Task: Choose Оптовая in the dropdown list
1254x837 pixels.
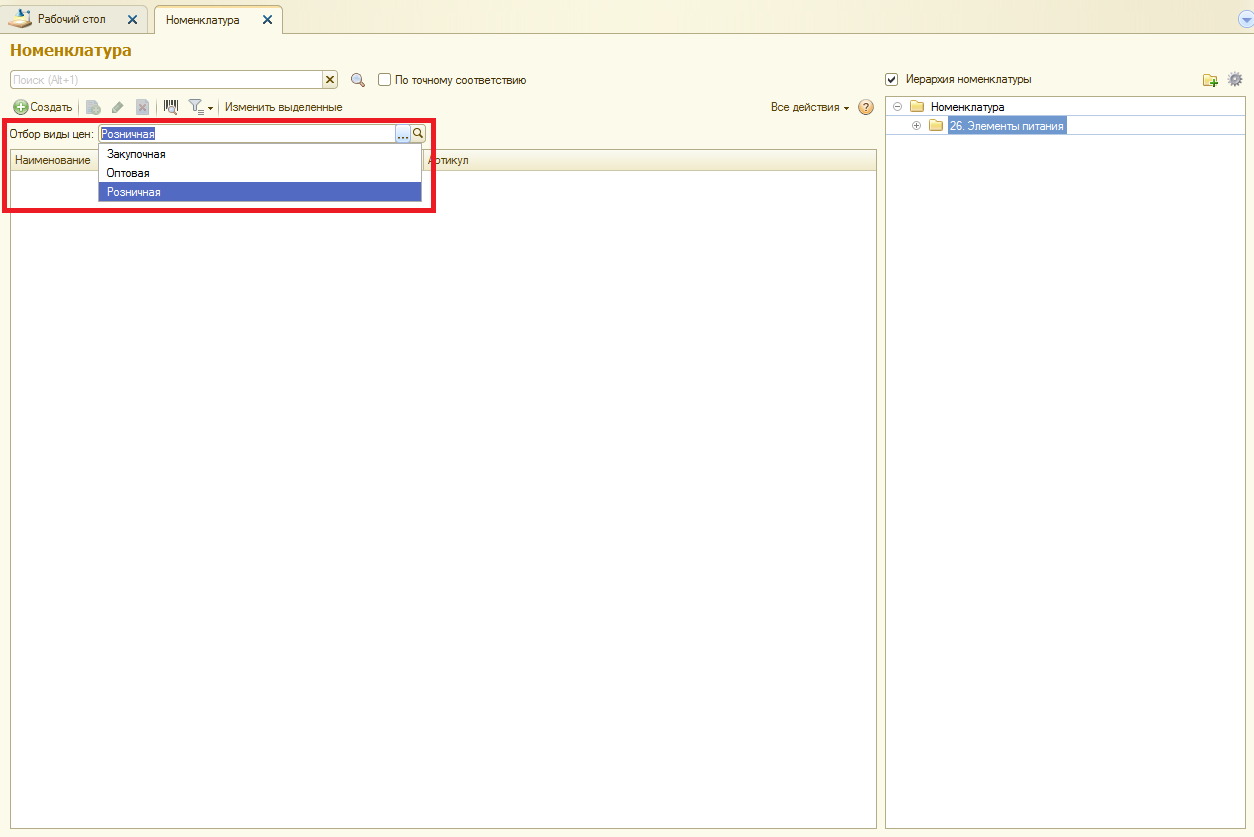Action: 128,173
